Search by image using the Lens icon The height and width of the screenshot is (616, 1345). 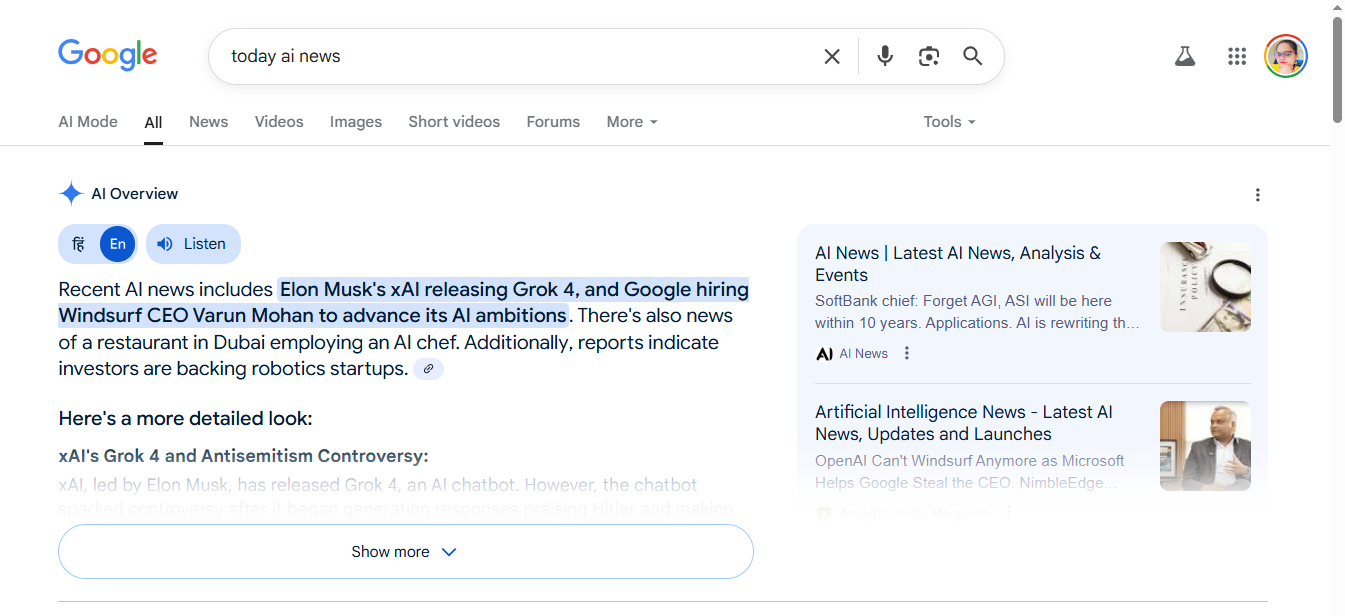(929, 56)
